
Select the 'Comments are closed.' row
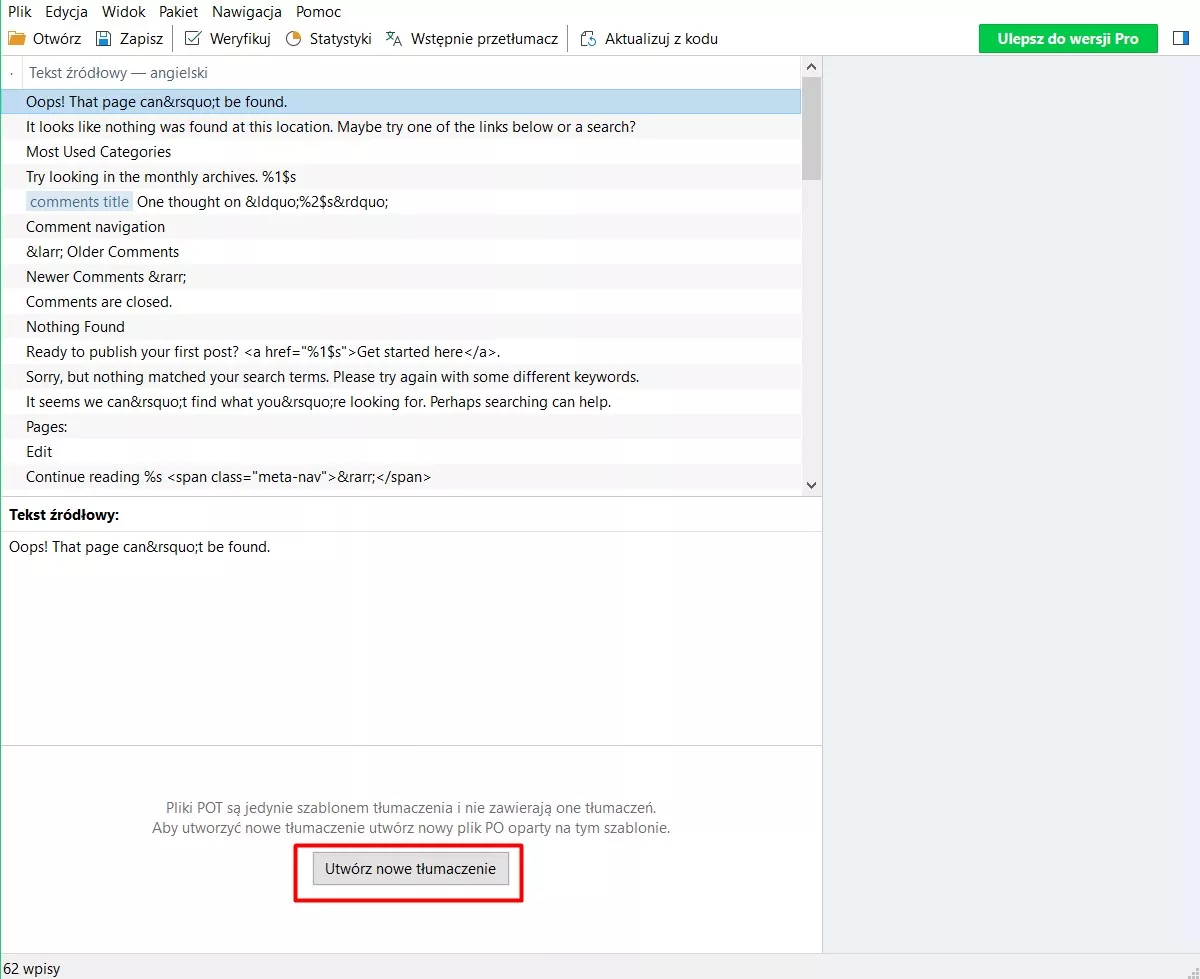401,302
